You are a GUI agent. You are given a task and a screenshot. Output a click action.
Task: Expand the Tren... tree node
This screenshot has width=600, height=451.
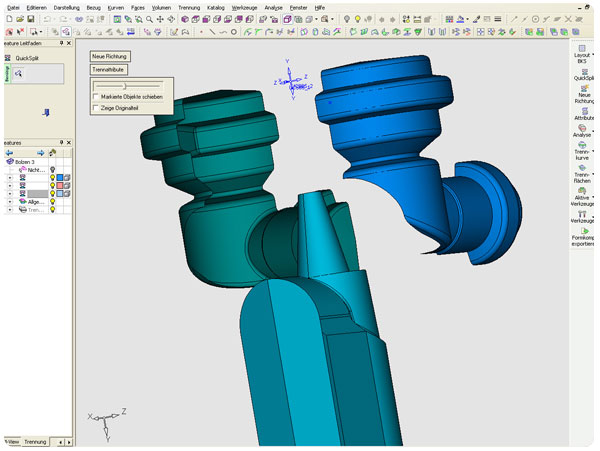click(10, 210)
